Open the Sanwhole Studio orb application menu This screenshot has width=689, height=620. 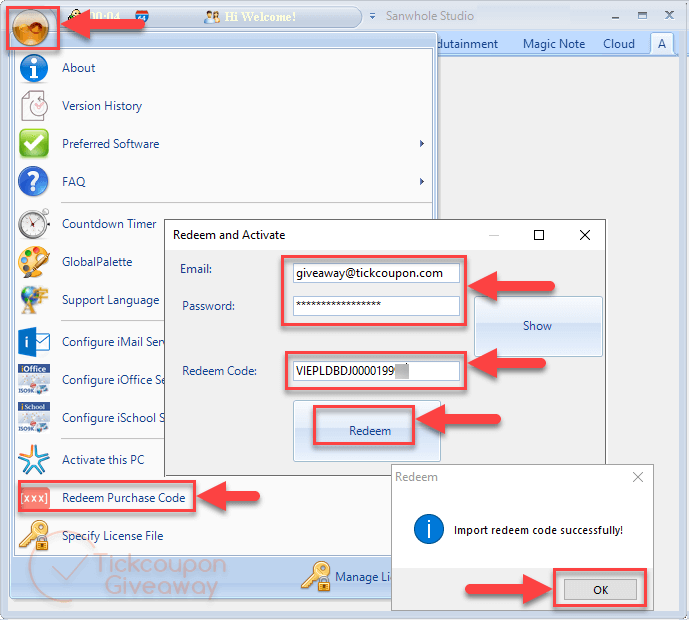[x=31, y=28]
